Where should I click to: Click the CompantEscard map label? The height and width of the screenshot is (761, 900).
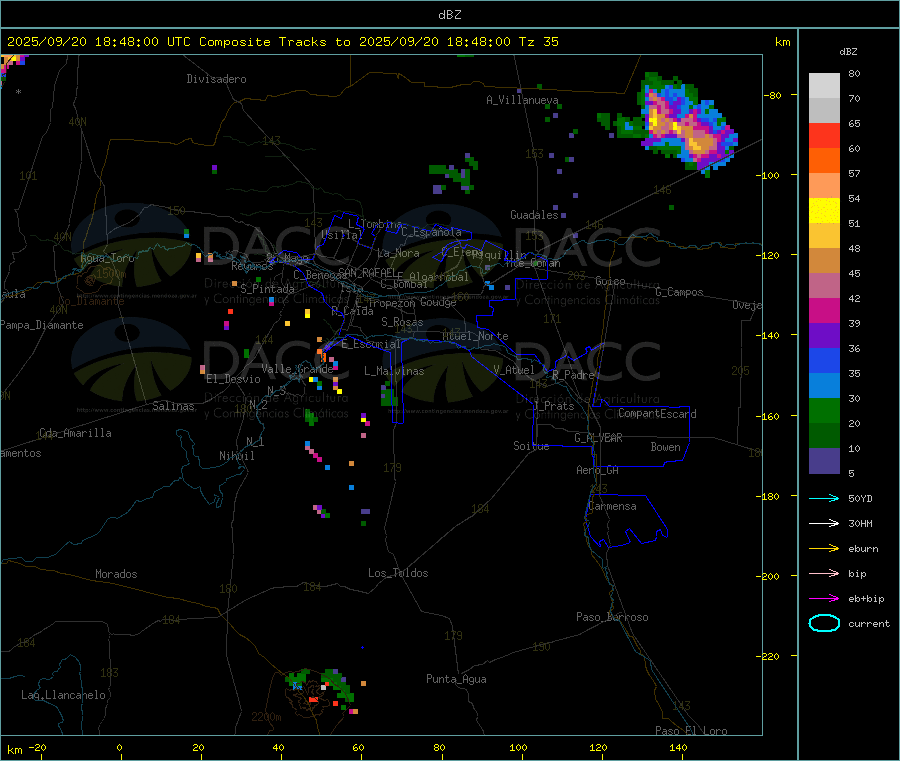click(x=657, y=414)
